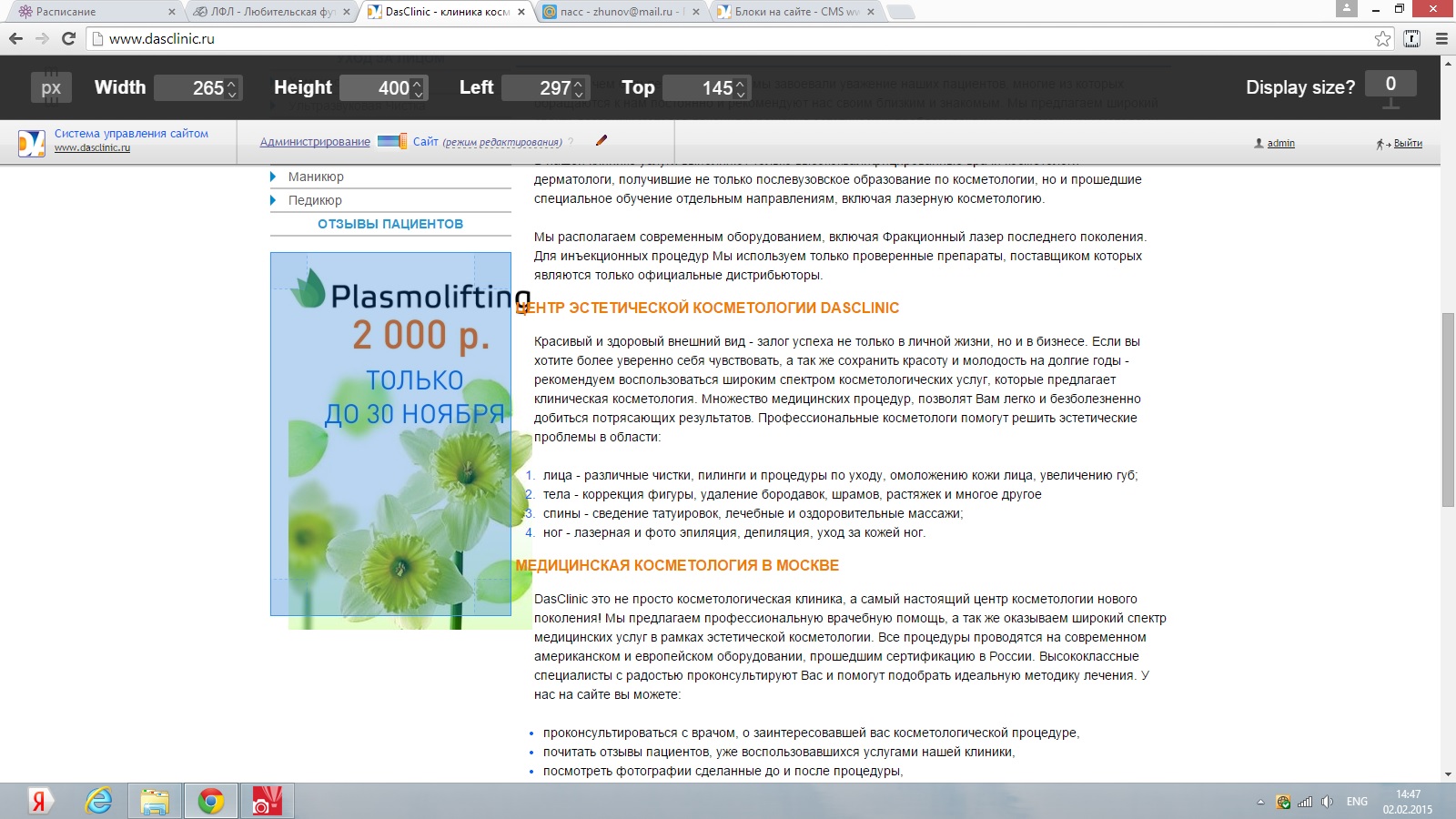
Task: Switch to the nacc - zhunov@mail.ru tab
Action: click(x=621, y=12)
